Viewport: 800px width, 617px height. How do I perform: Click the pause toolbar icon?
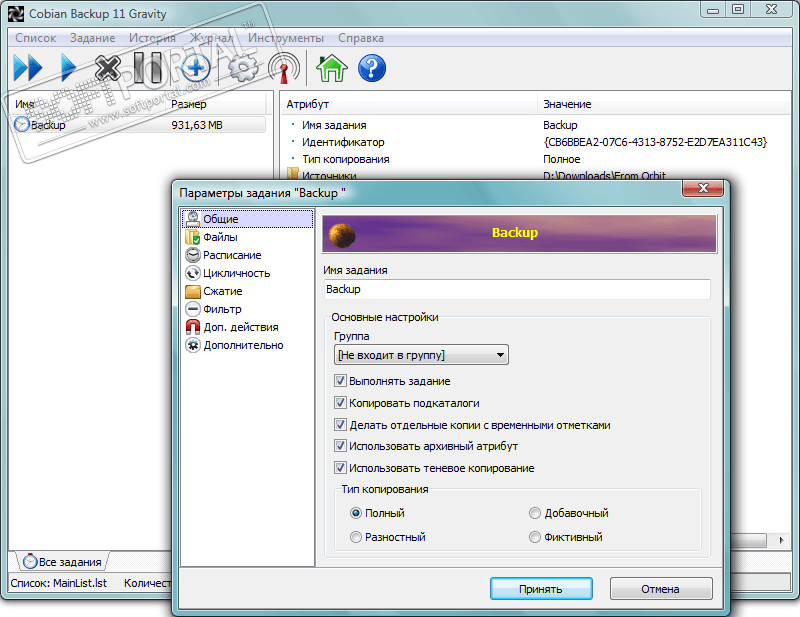click(x=148, y=67)
